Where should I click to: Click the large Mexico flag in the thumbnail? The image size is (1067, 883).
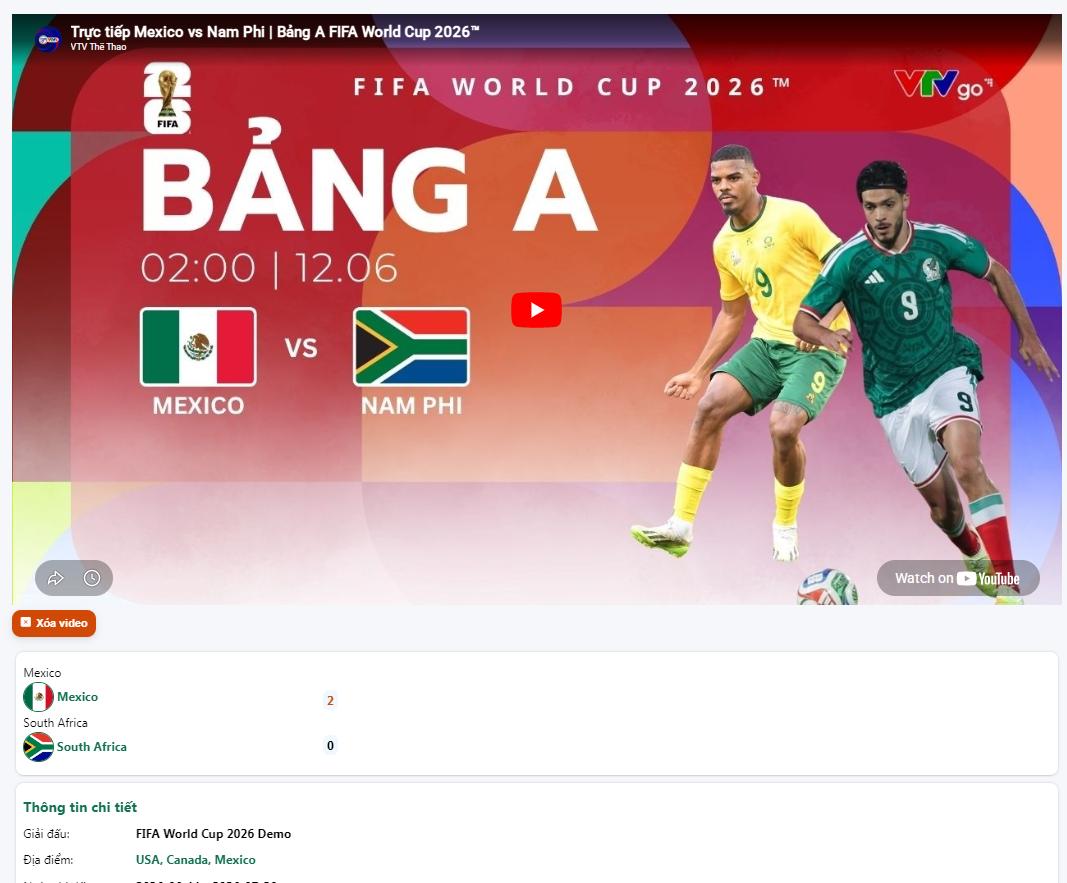coord(198,347)
